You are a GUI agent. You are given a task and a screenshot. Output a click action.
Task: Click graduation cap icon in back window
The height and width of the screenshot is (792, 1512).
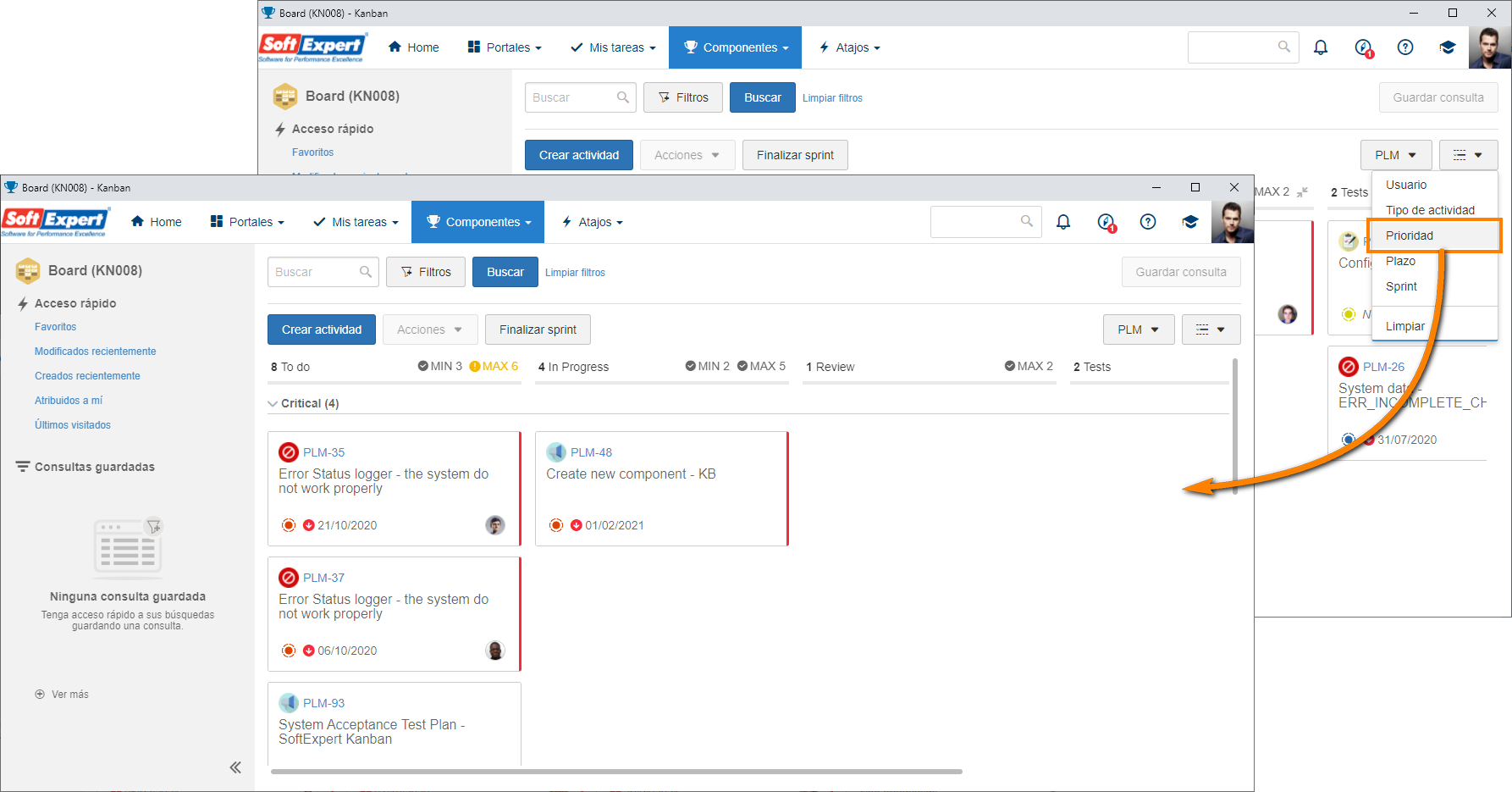[1448, 47]
